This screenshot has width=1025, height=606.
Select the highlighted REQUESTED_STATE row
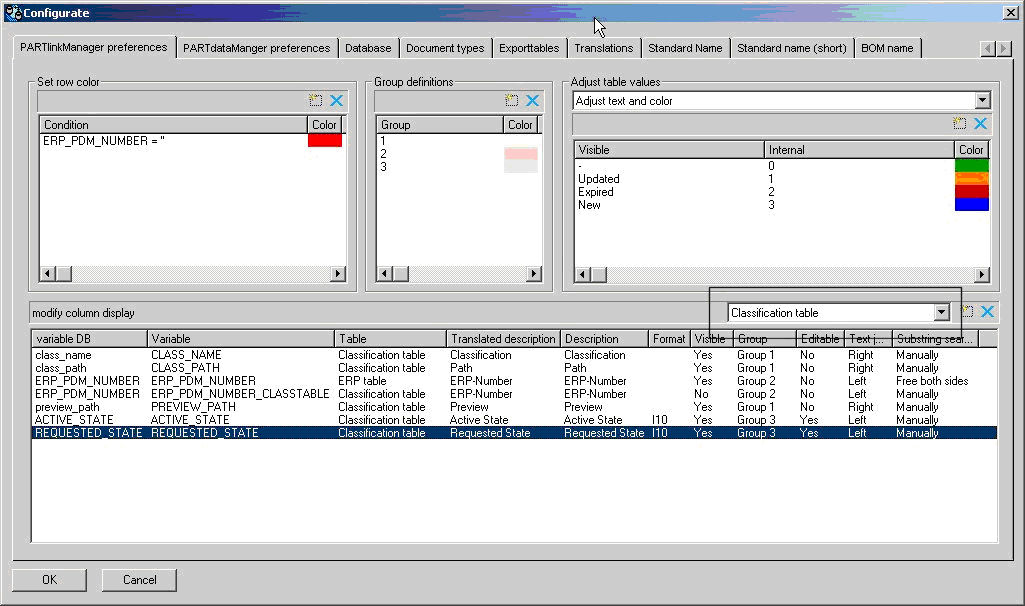click(x=514, y=433)
